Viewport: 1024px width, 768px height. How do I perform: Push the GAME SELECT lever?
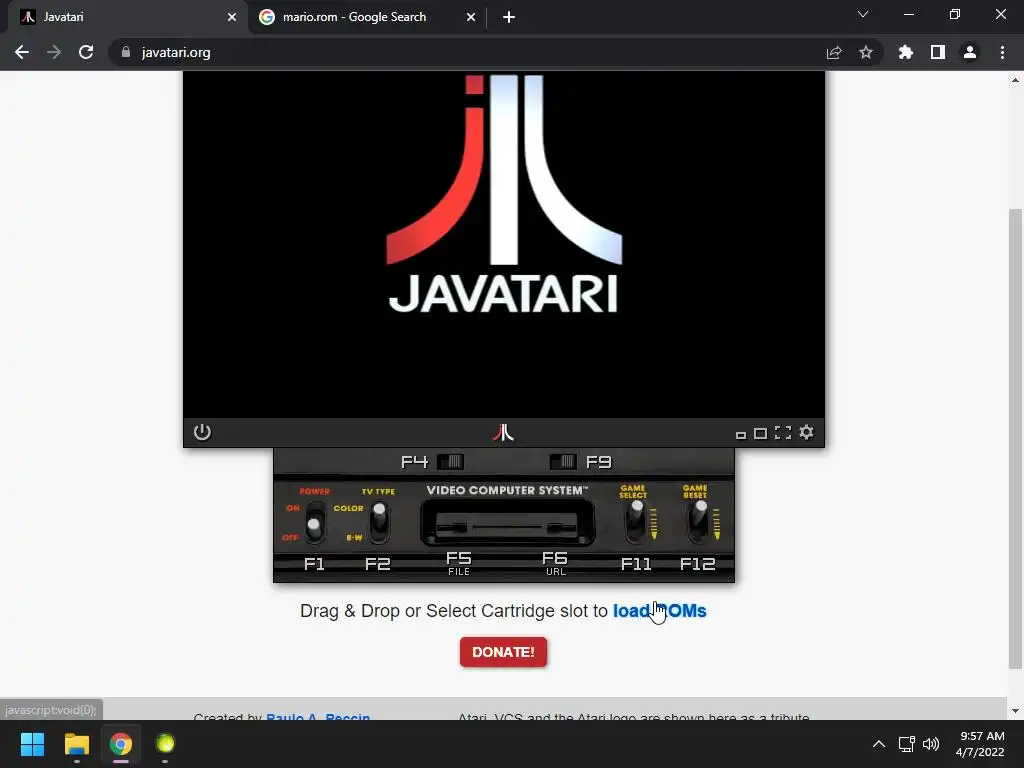[x=635, y=522]
